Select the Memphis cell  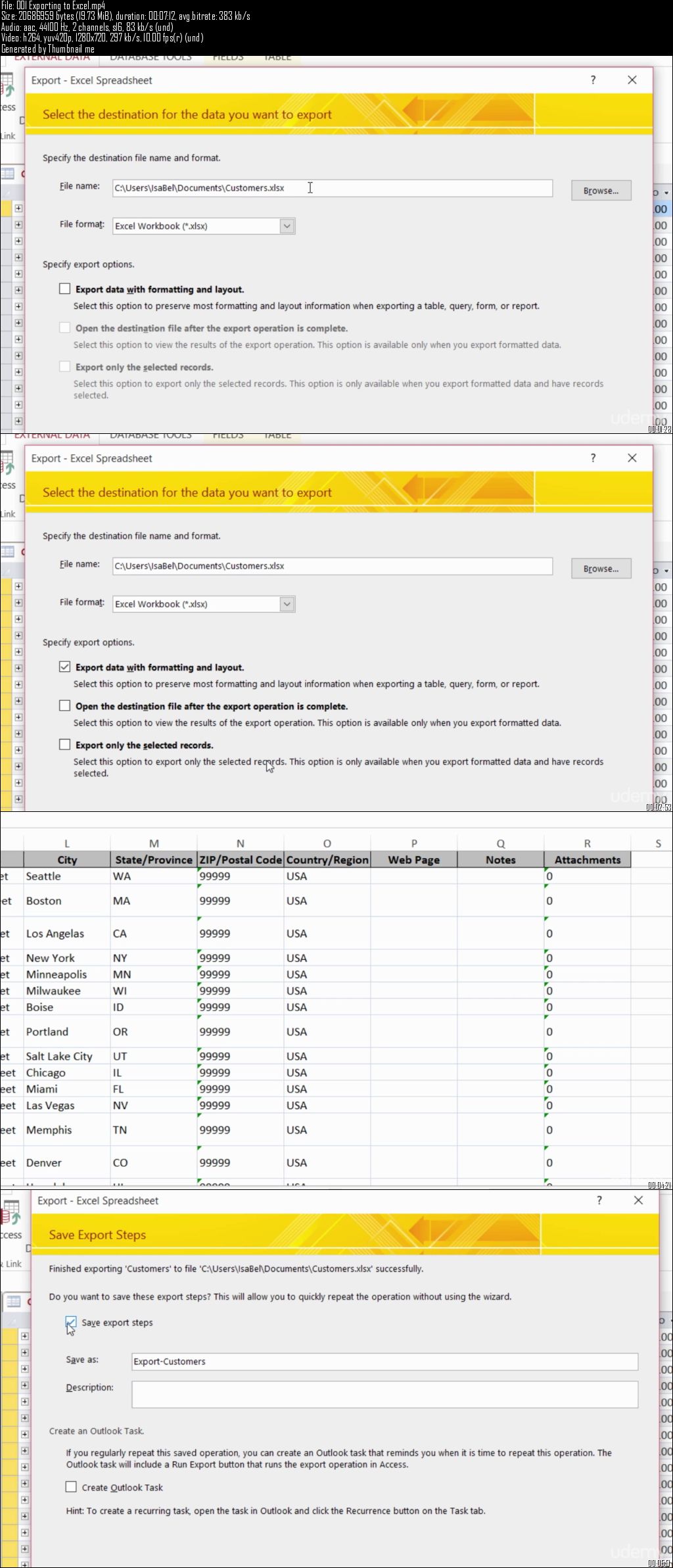tap(67, 1129)
